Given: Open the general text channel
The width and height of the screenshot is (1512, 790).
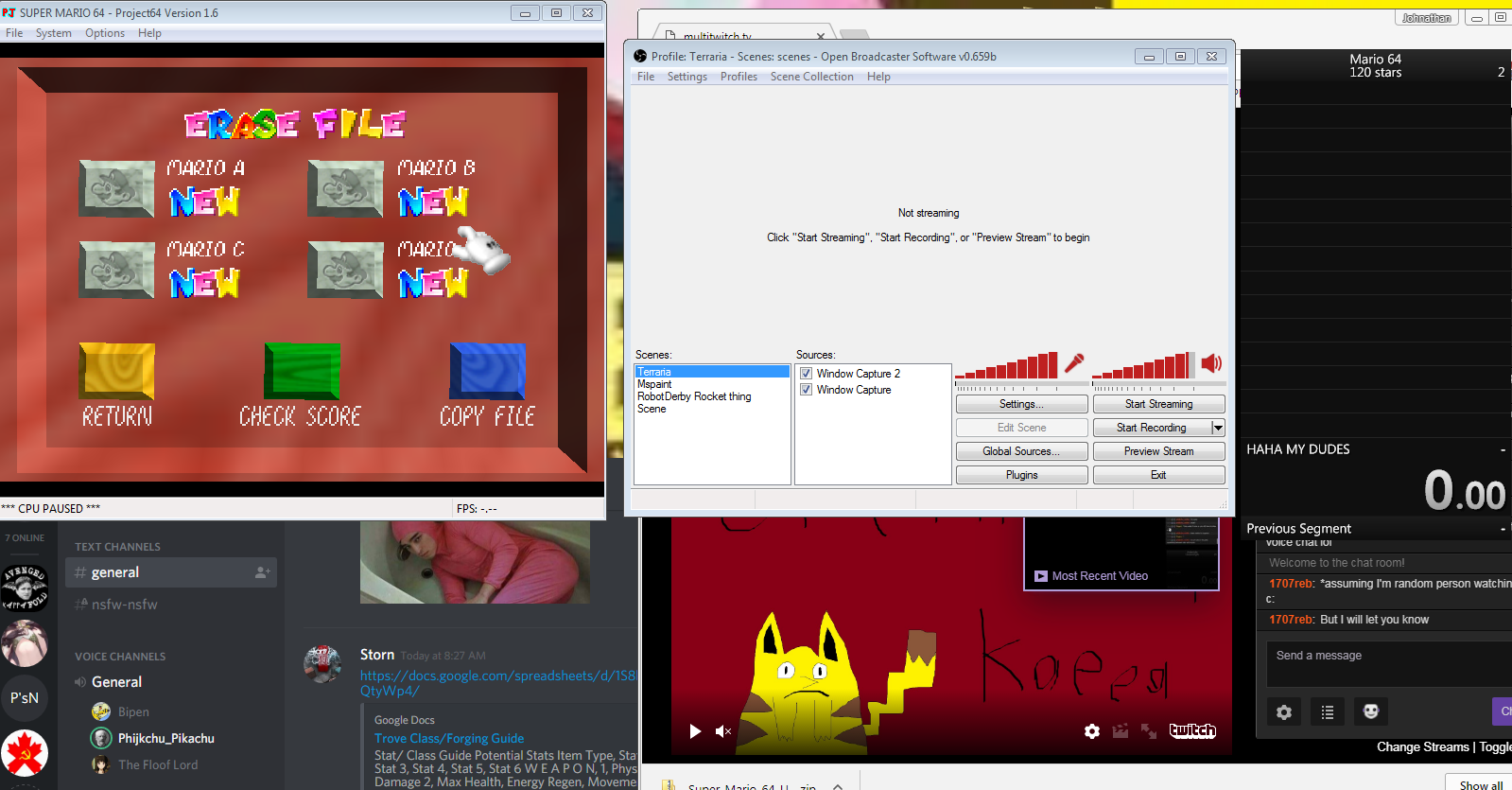Looking at the screenshot, I should click(171, 572).
